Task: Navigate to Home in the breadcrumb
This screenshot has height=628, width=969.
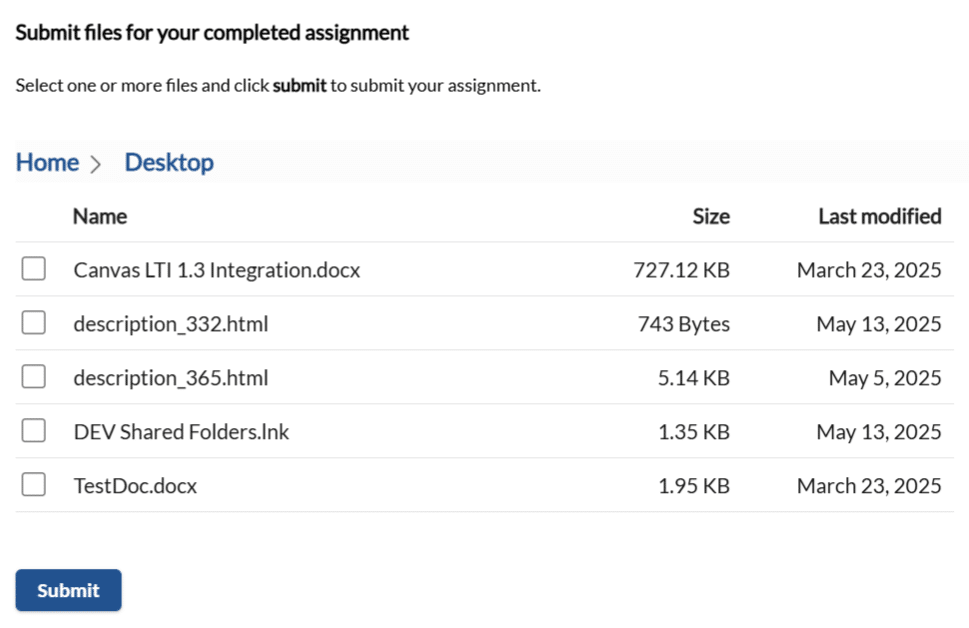Action: pos(46,161)
